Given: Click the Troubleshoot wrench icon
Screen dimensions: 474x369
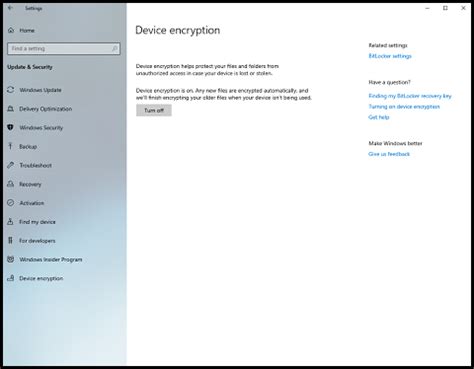Looking at the screenshot, I should [x=11, y=165].
